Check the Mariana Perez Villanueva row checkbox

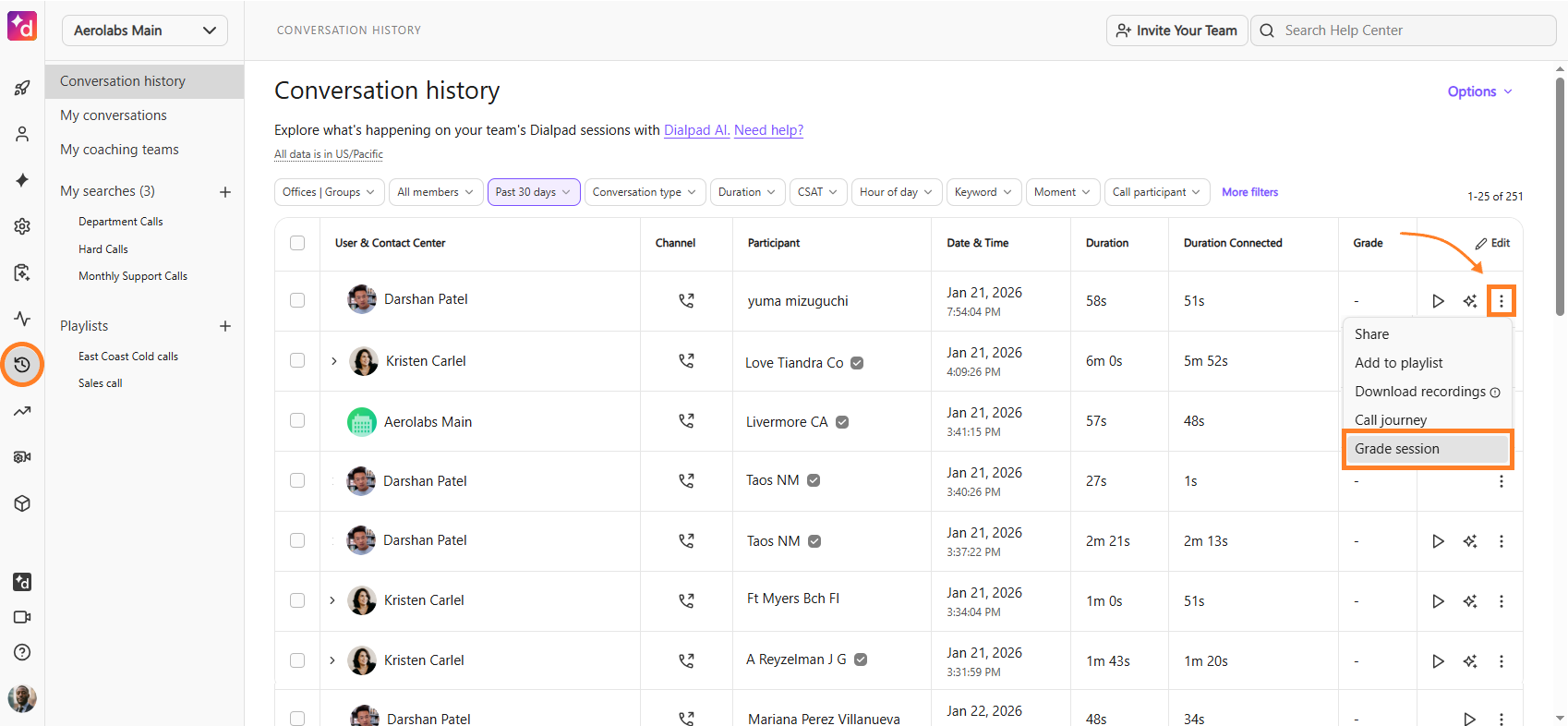[297, 718]
